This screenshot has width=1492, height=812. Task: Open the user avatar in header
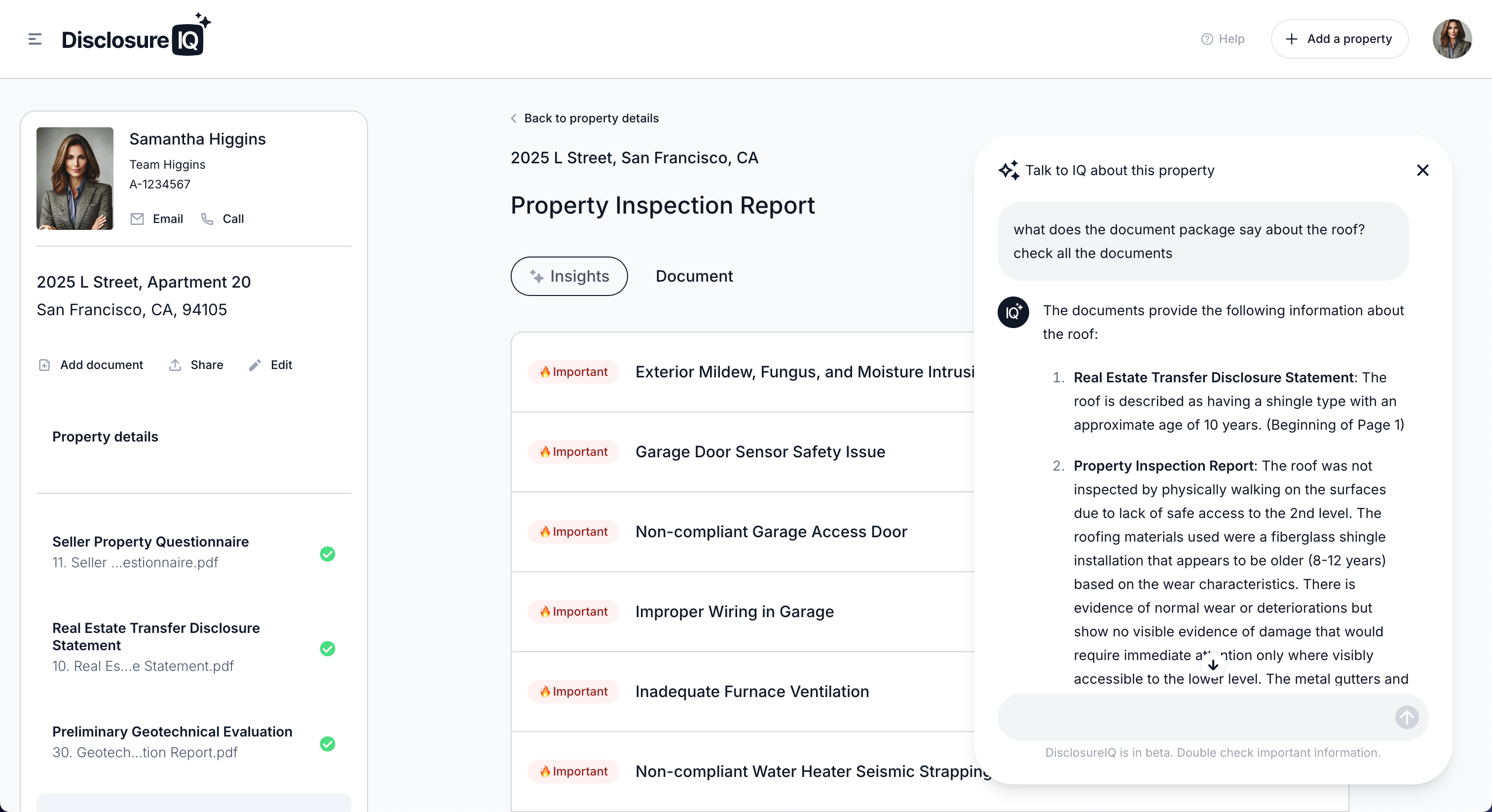[x=1452, y=39]
